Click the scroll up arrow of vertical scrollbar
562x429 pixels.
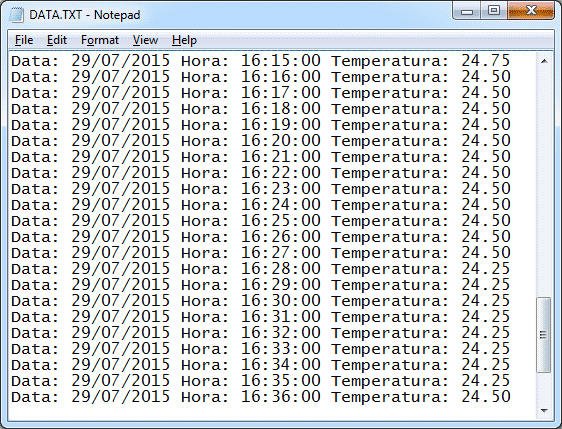[x=544, y=61]
